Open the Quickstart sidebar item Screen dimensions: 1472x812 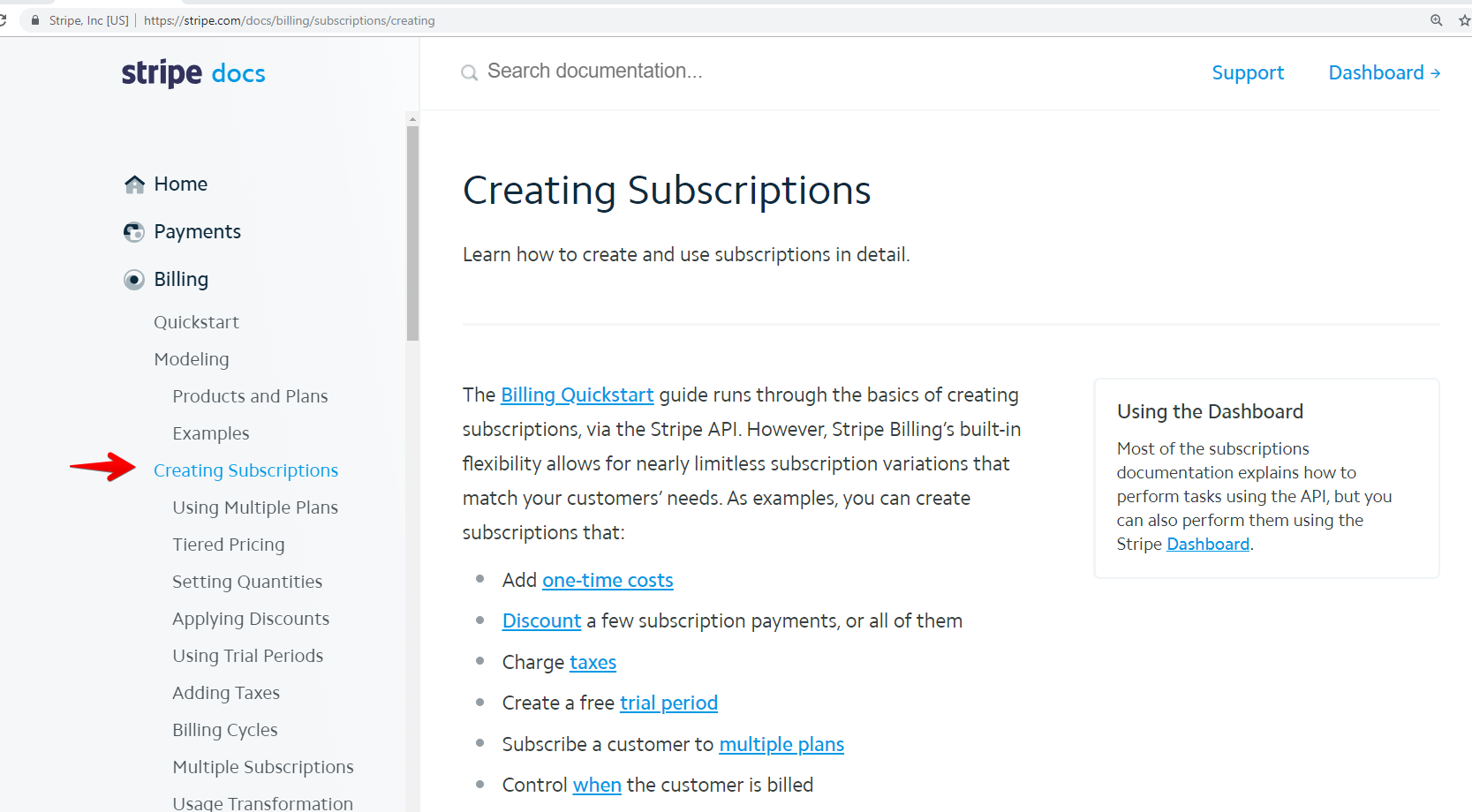click(196, 322)
